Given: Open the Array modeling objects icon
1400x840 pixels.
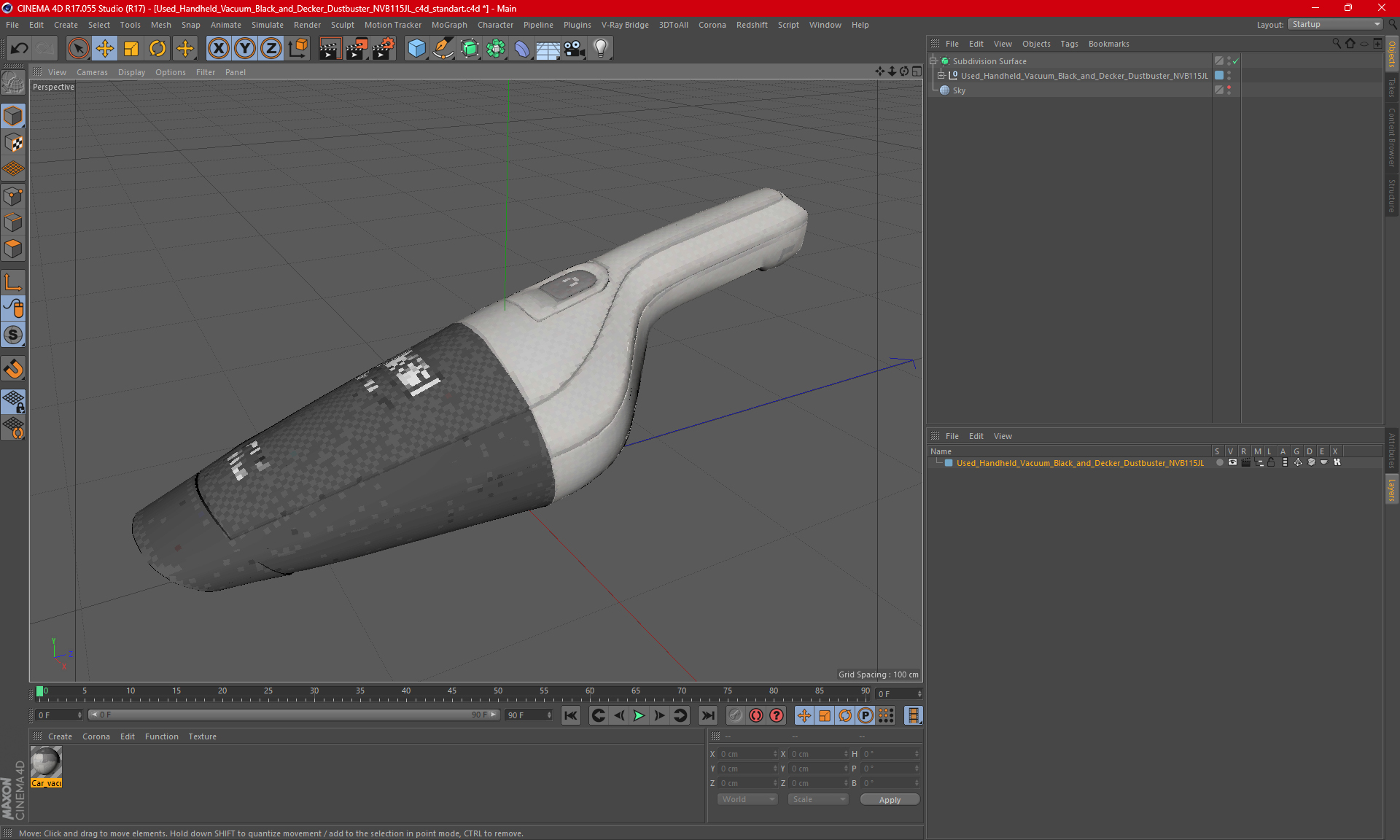Looking at the screenshot, I should (x=496, y=49).
